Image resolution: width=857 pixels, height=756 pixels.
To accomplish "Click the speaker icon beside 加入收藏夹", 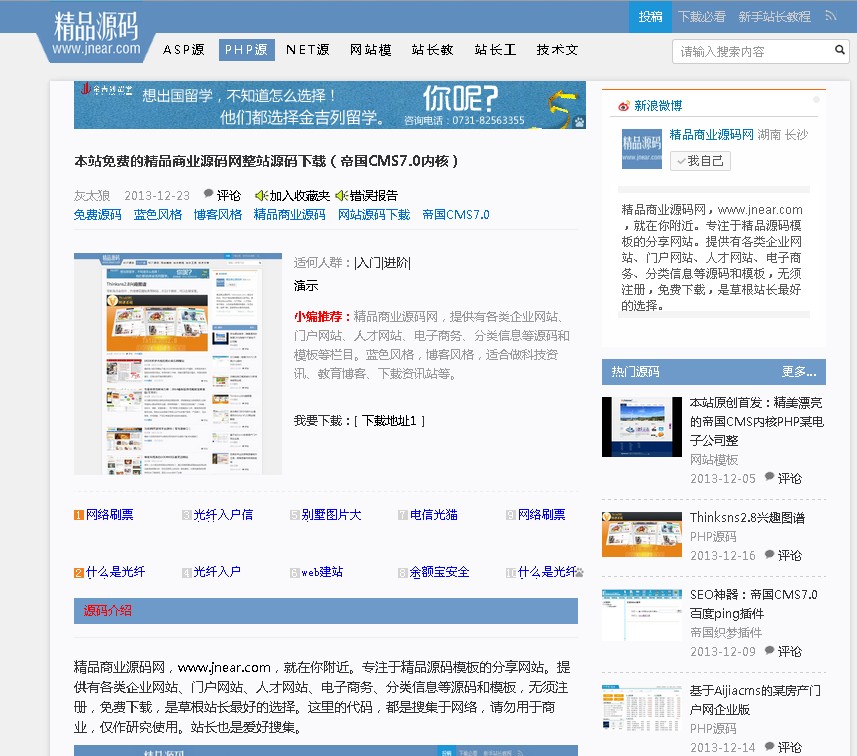I will (x=261, y=195).
